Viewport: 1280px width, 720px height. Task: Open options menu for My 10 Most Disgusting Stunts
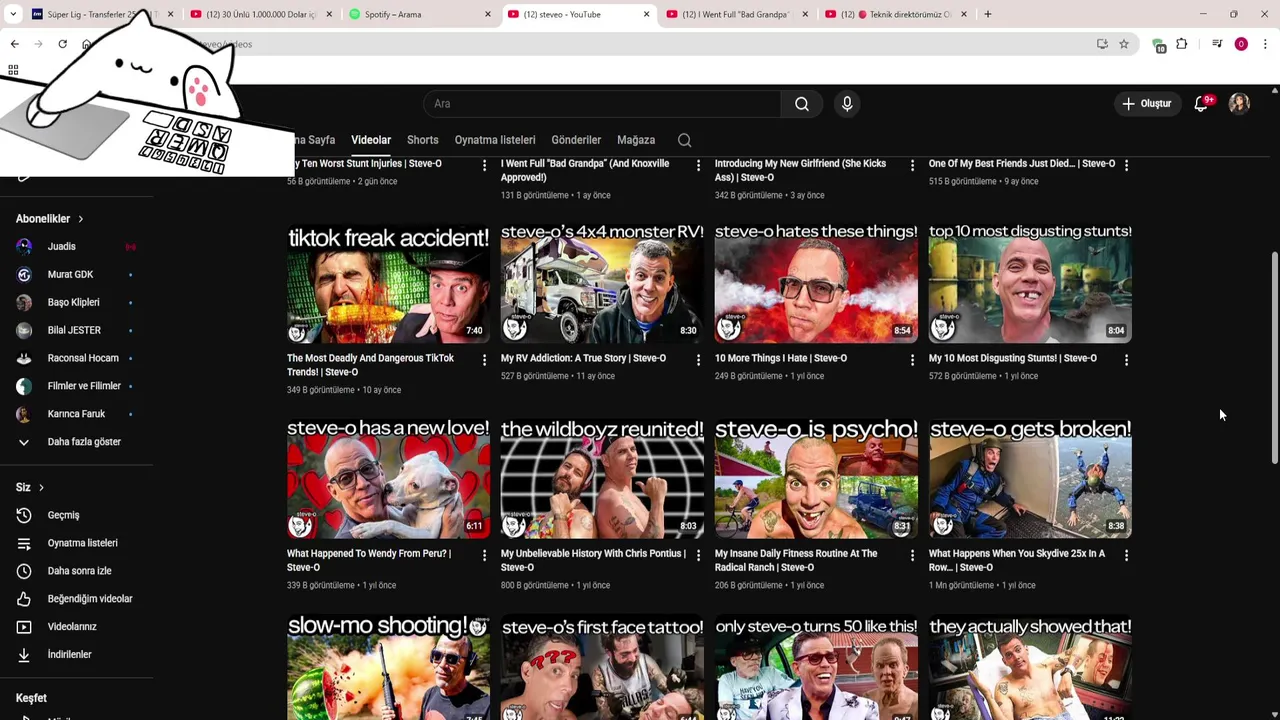tap(1126, 359)
